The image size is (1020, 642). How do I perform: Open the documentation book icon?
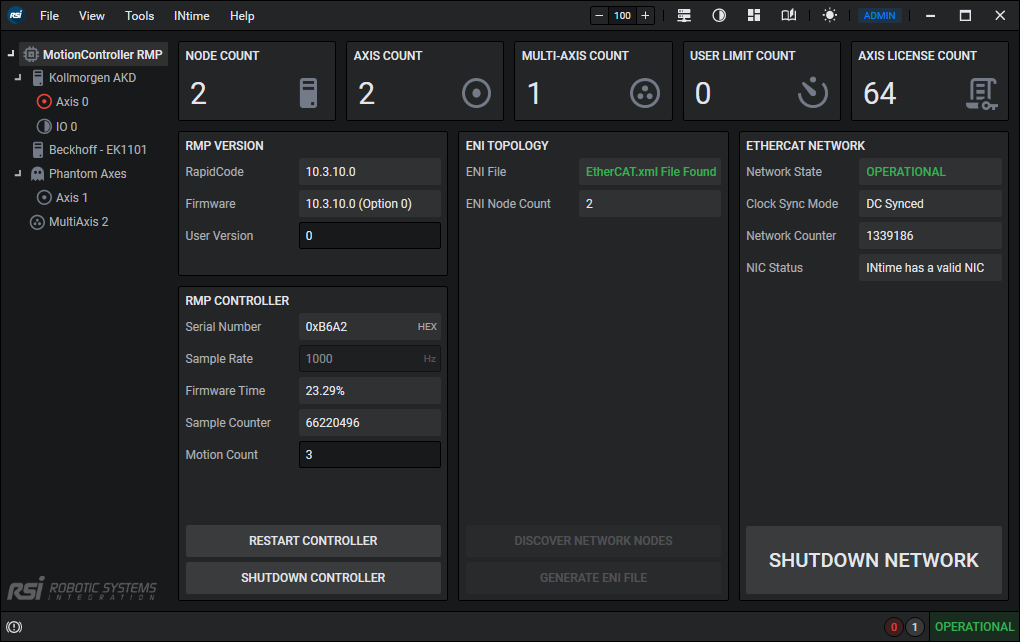coord(789,15)
